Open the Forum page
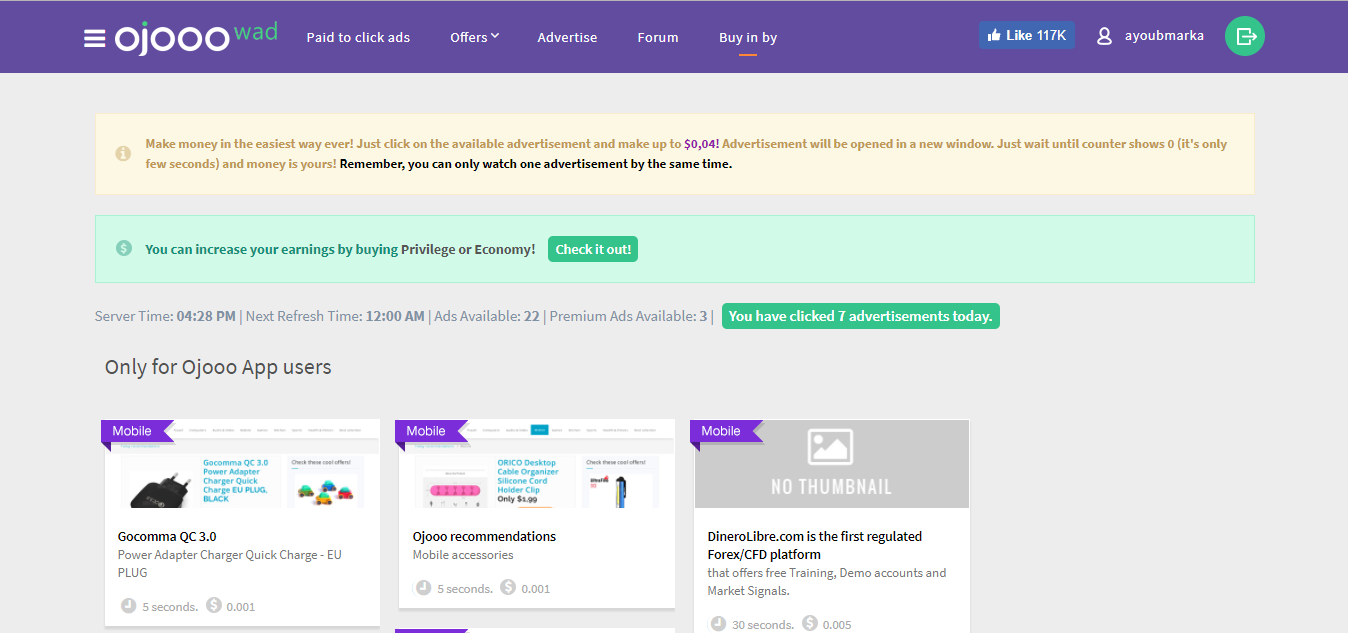The image size is (1348, 633). 658,37
